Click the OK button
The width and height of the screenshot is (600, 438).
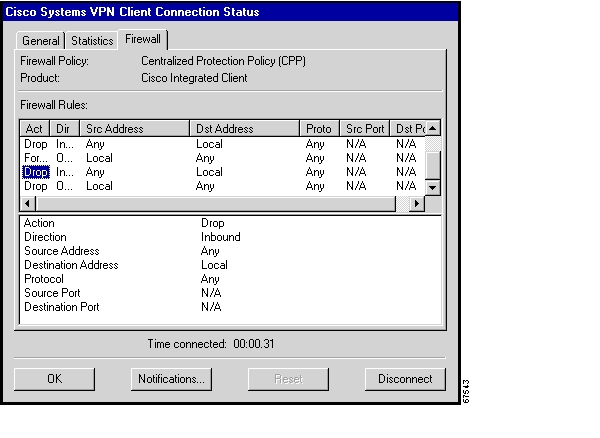coord(55,379)
